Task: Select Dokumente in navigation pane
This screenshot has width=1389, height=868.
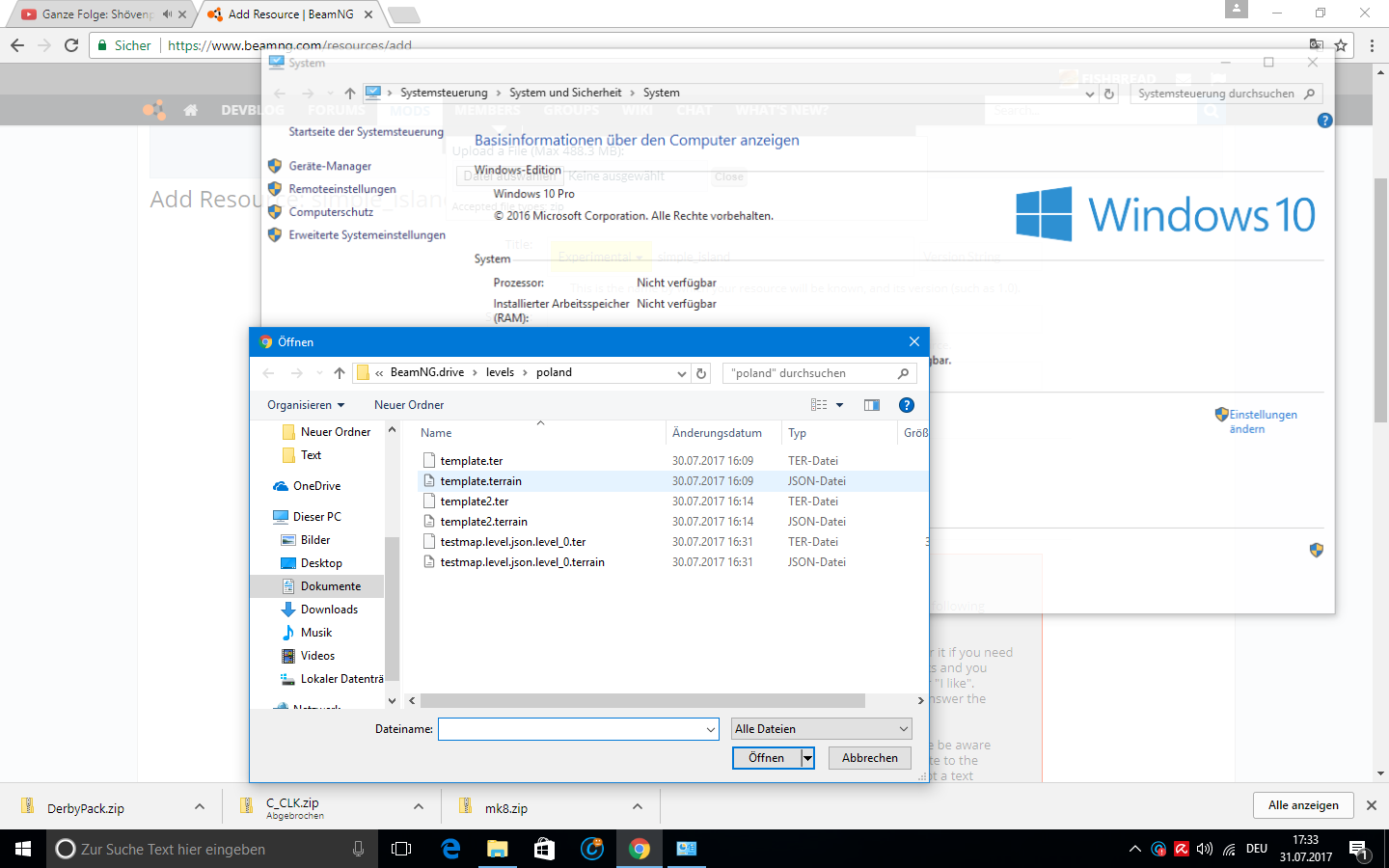Action: [x=331, y=586]
